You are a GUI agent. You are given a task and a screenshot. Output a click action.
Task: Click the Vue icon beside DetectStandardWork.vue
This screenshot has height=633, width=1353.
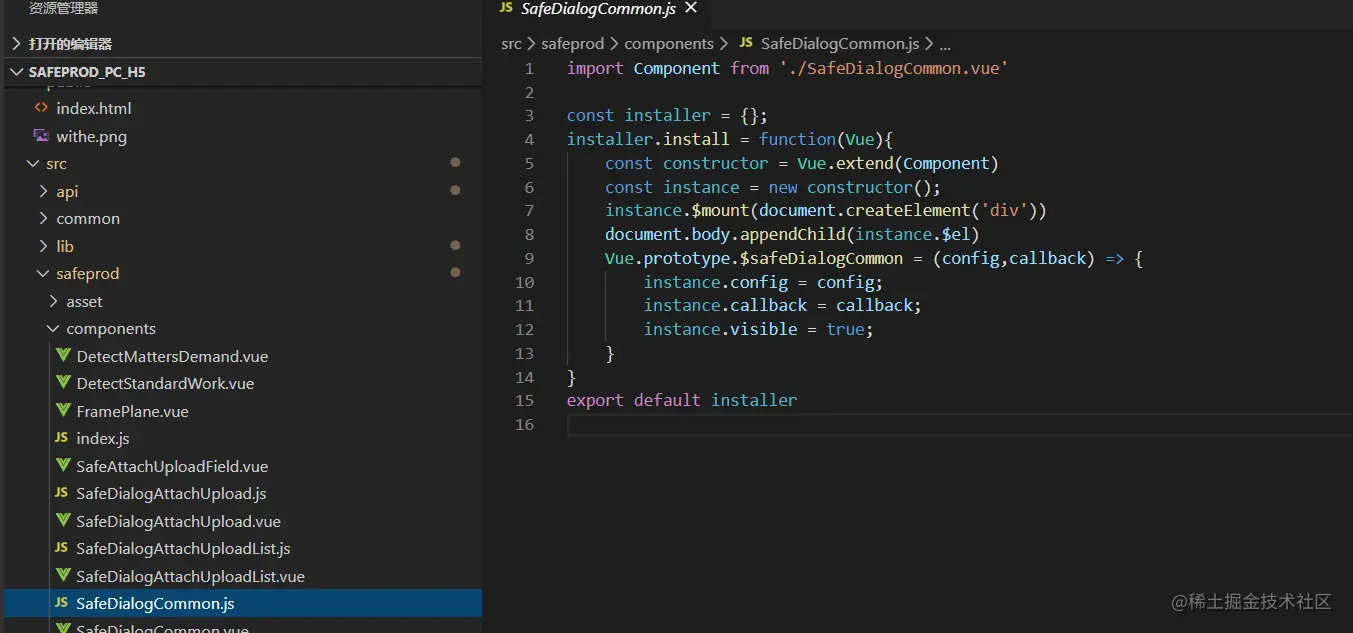pos(62,383)
